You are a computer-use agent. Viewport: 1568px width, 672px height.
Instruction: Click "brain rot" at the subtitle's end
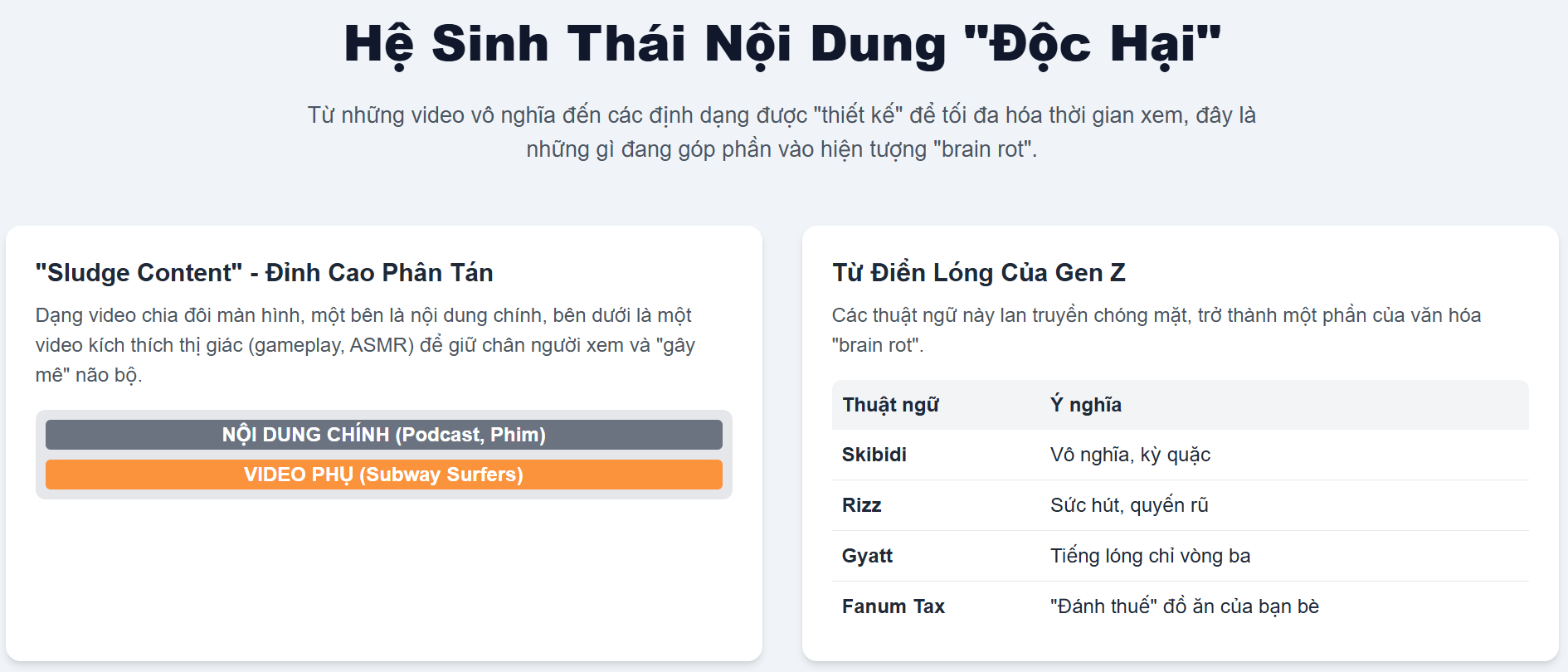pos(986,149)
